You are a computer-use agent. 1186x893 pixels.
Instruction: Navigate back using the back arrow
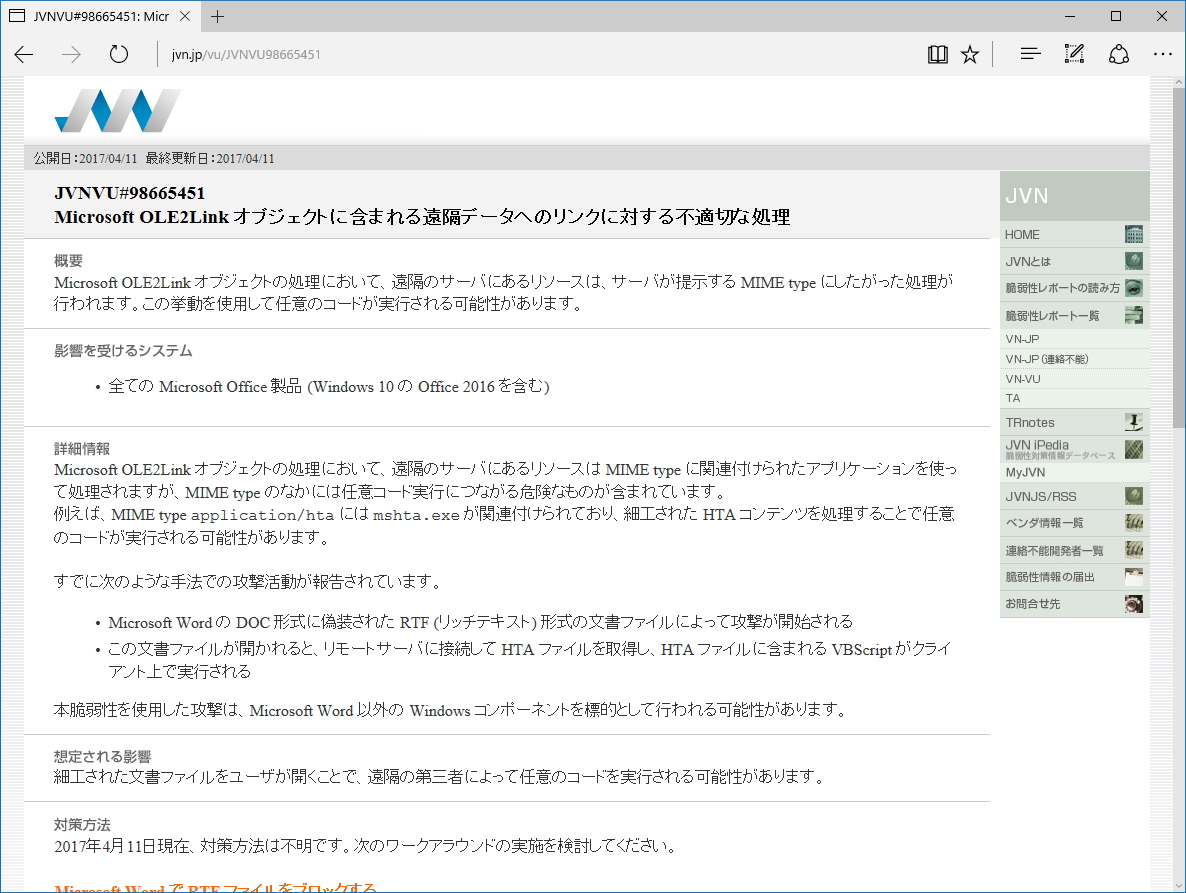coord(23,54)
